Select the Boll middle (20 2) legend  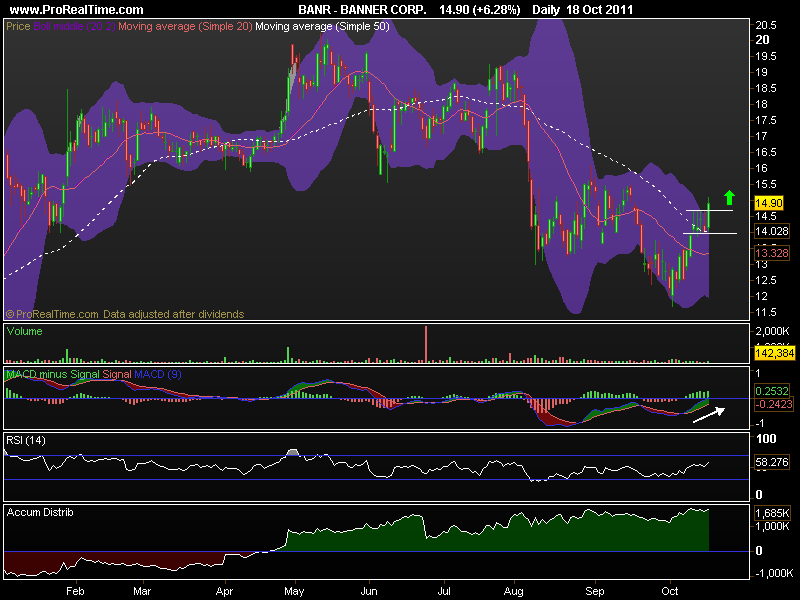74,27
